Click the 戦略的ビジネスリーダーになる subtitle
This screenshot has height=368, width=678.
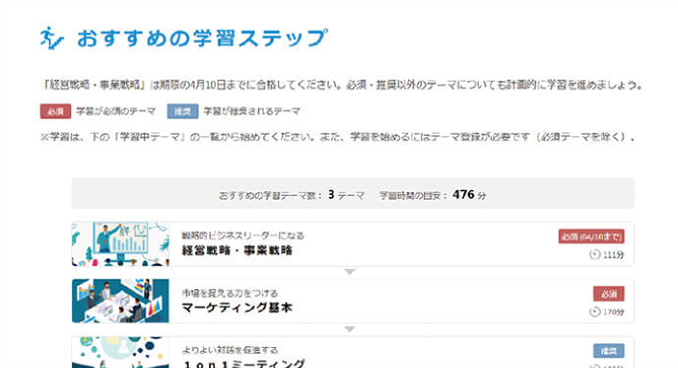tap(243, 236)
